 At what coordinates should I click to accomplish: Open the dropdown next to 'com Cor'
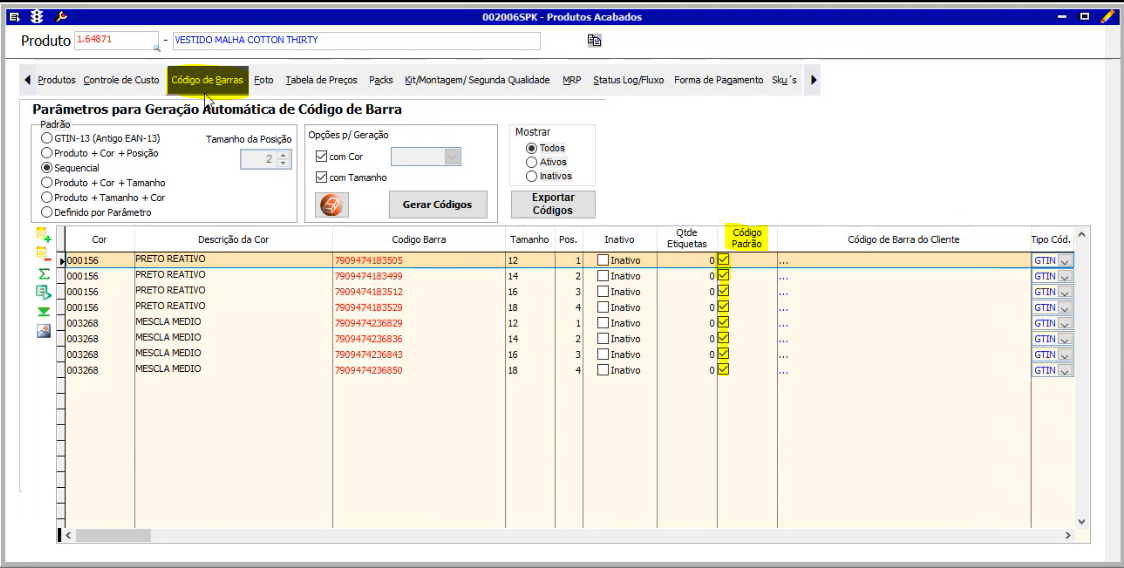pyautogui.click(x=452, y=156)
